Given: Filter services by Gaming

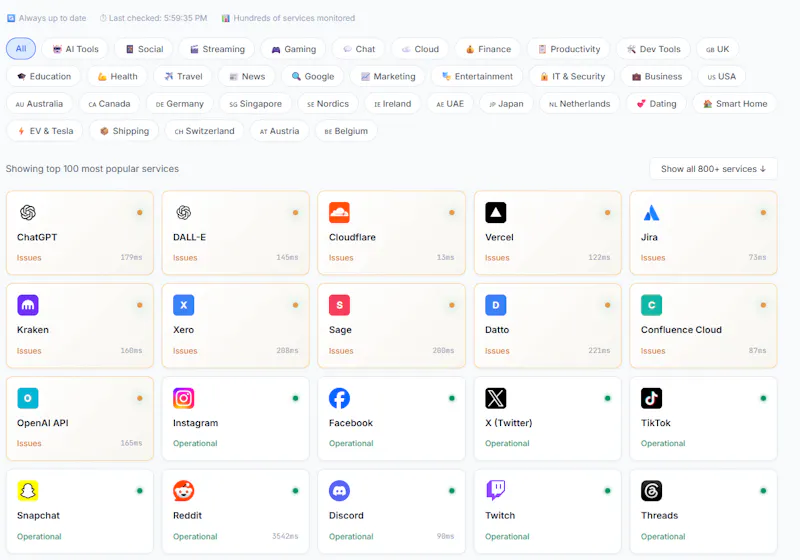Looking at the screenshot, I should [x=293, y=49].
